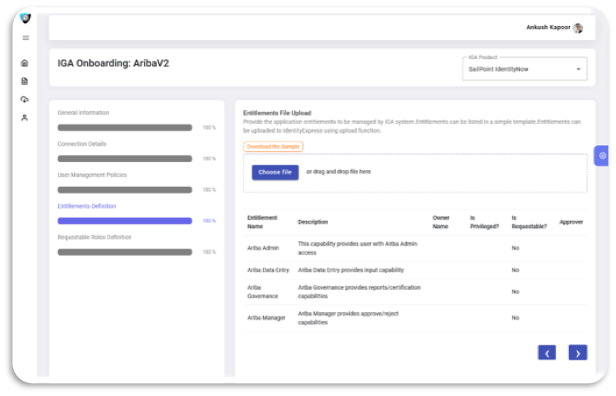Select the Ariba Admin entitlement row
Viewport: 616px width, 396px height.
coord(415,248)
